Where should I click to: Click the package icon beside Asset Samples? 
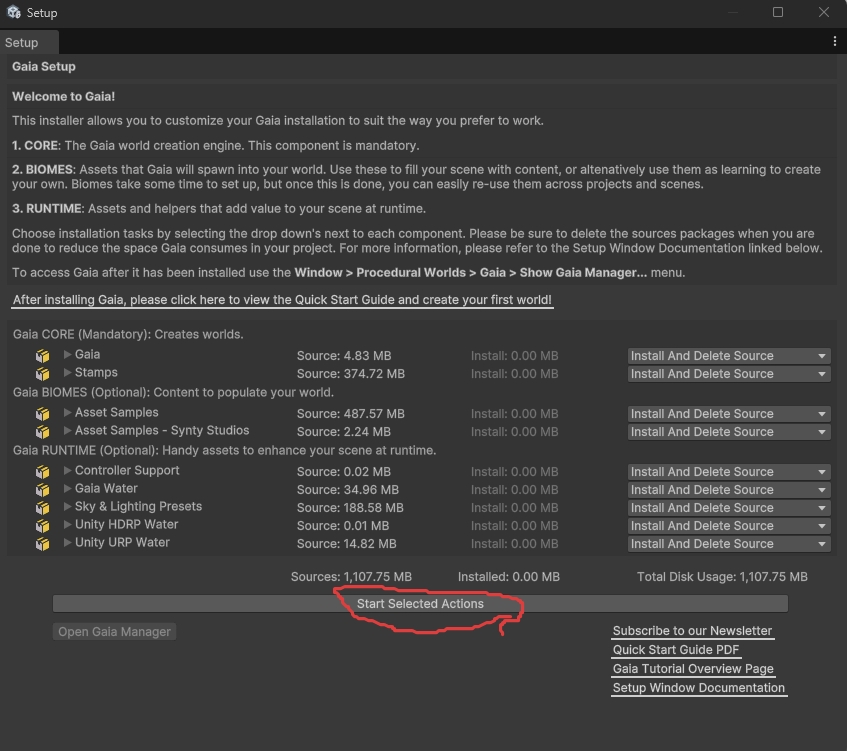[43, 413]
